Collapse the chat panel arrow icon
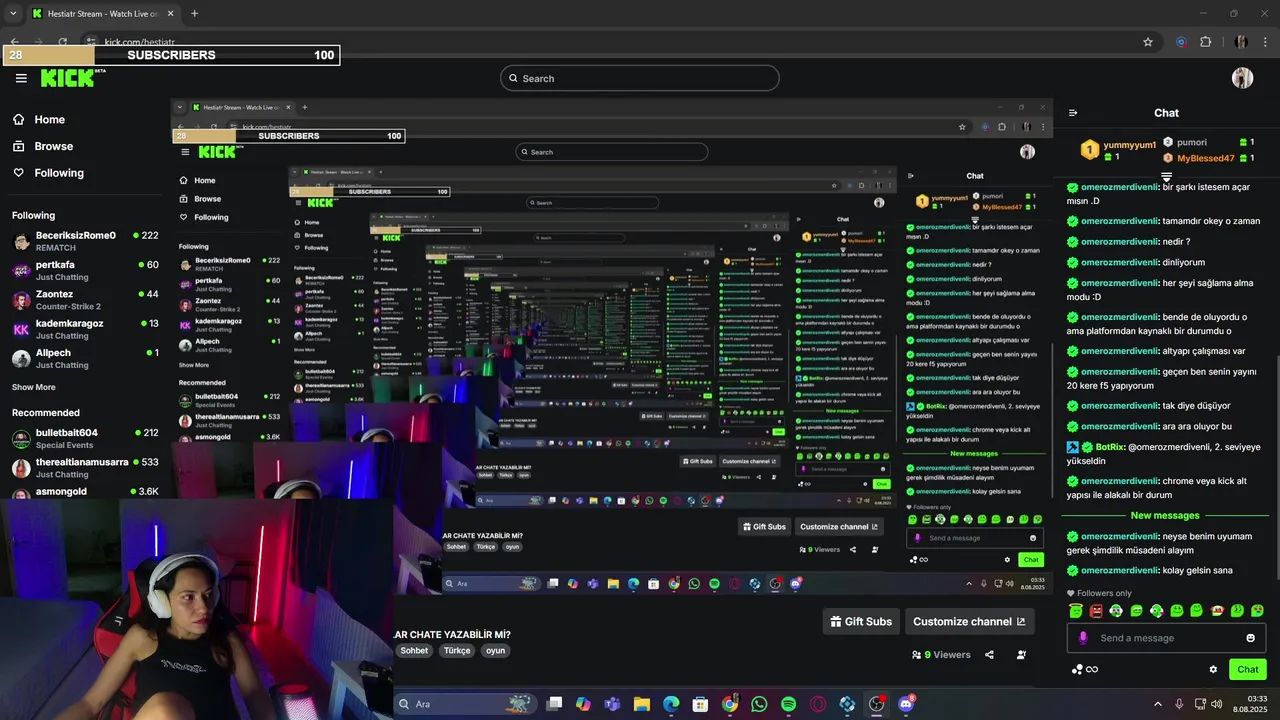This screenshot has width=1280, height=720. 1073,113
